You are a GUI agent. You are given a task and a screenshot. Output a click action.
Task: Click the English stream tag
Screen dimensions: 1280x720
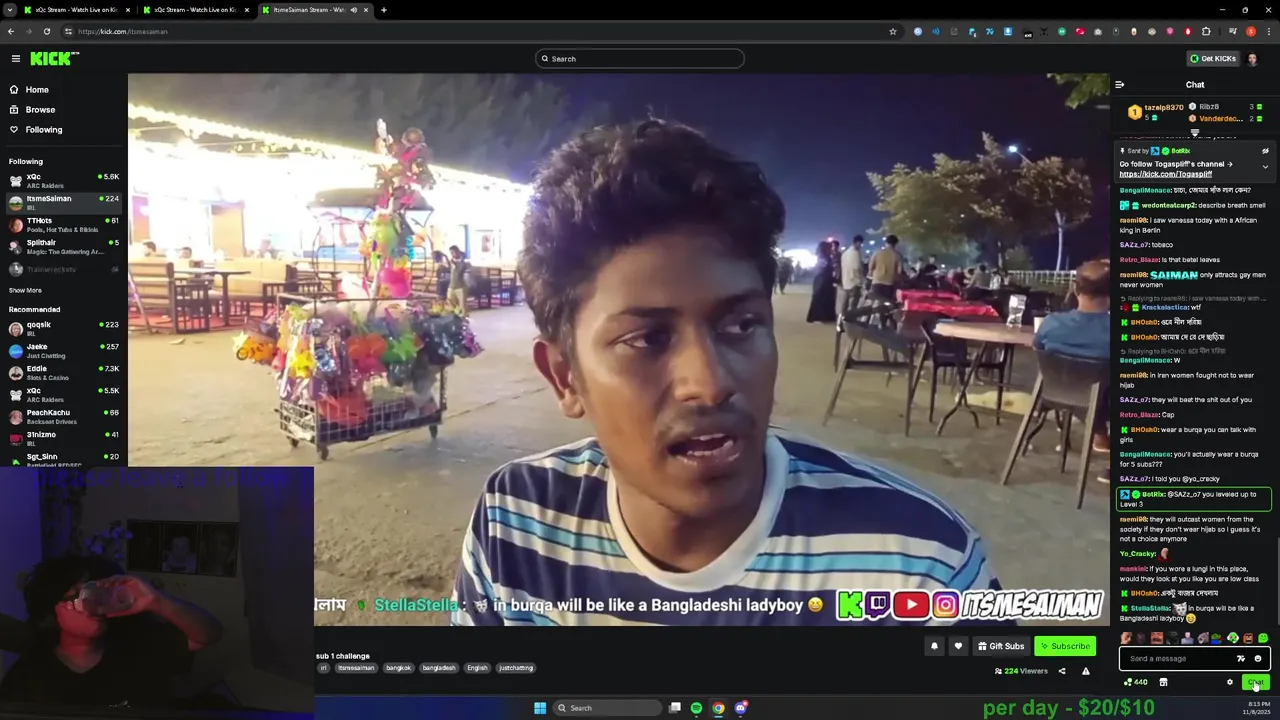477,668
